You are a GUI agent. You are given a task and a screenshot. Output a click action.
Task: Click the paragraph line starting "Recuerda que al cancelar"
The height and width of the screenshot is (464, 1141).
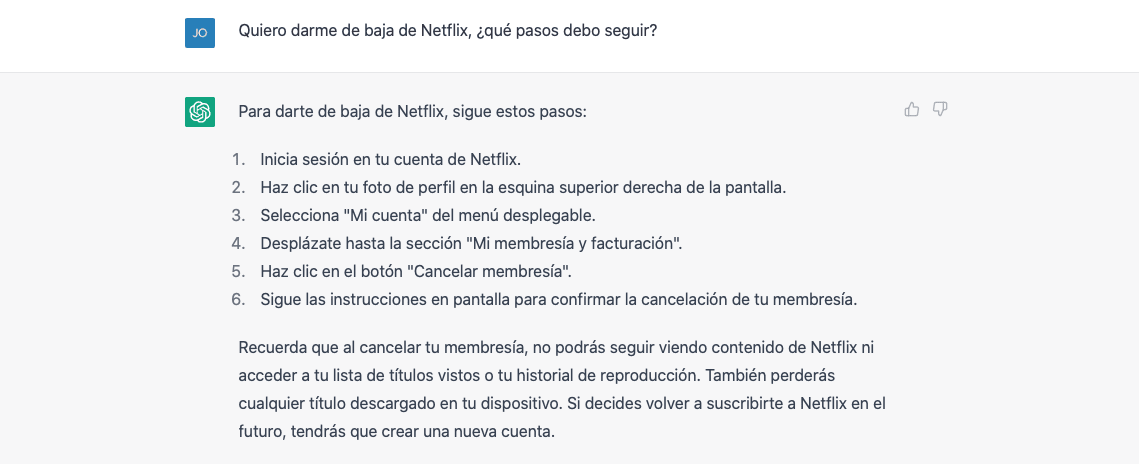pyautogui.click(x=557, y=348)
